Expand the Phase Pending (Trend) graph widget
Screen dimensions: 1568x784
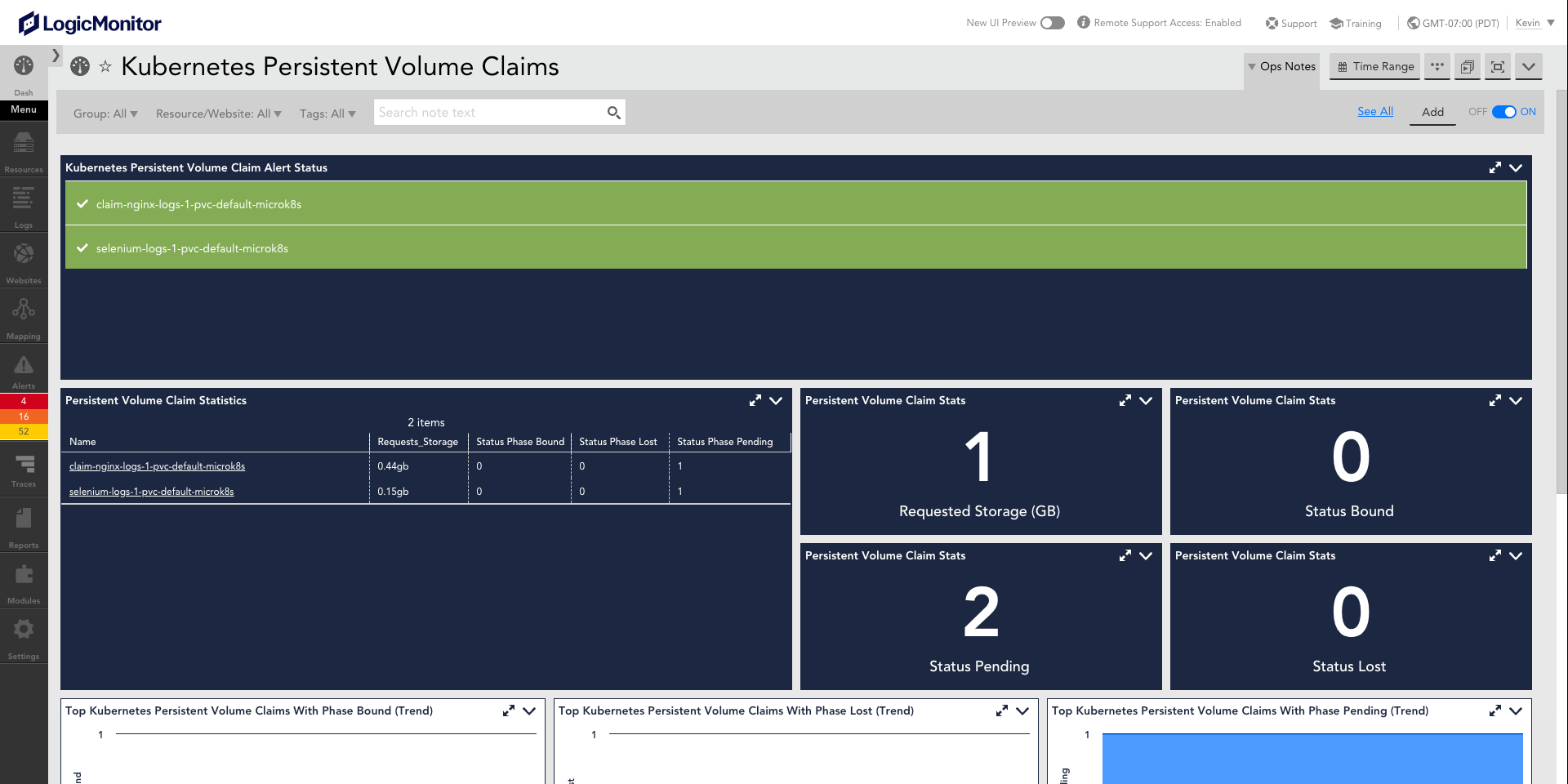[x=1495, y=710]
